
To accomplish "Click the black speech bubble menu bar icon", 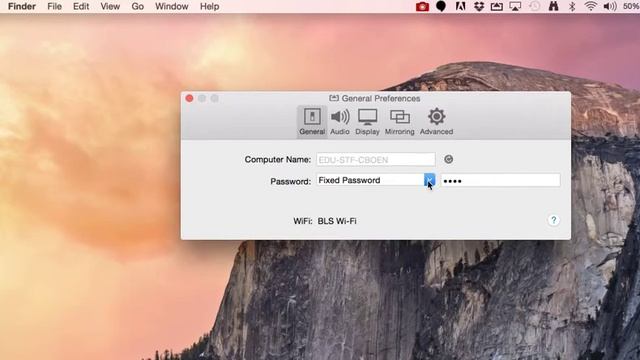I will 441,7.
